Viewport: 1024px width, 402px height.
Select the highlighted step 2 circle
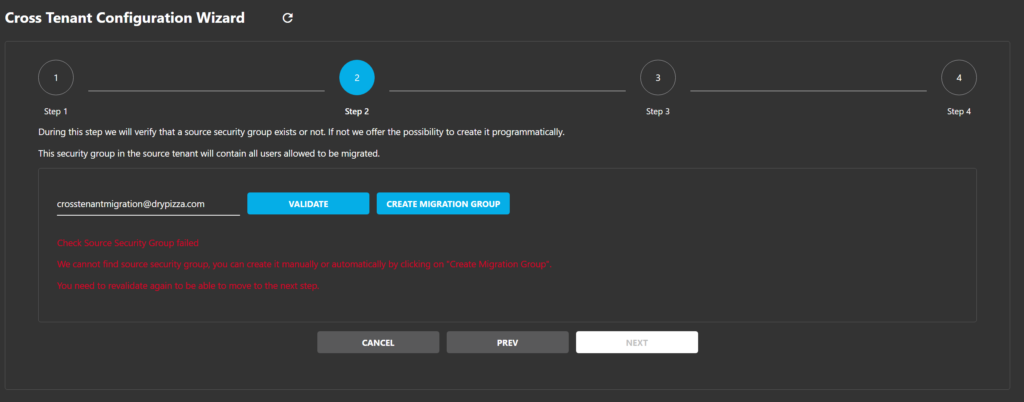coord(357,78)
